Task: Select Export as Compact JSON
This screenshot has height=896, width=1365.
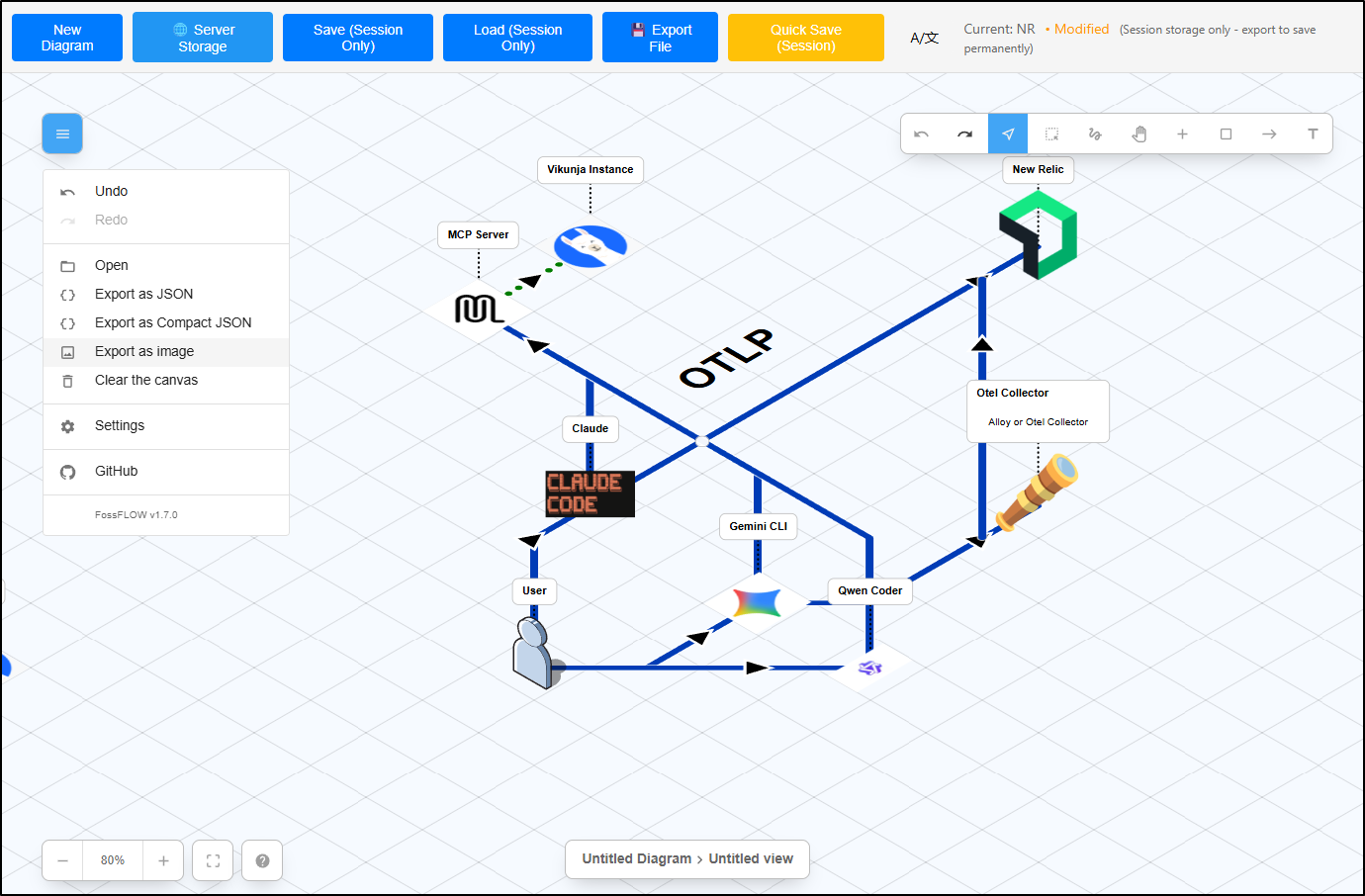Action: 173,323
